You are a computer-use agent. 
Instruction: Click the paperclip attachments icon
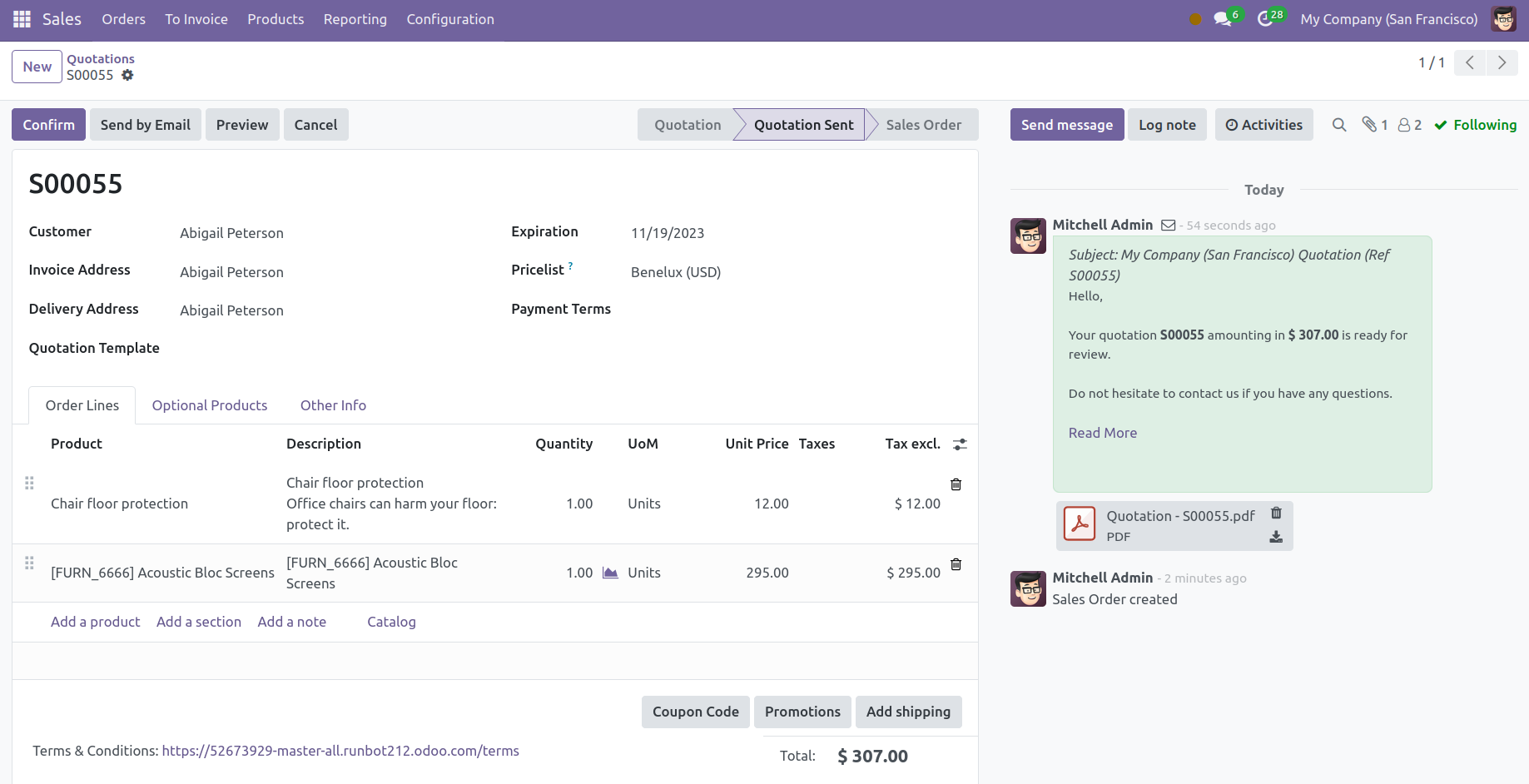coord(1370,125)
